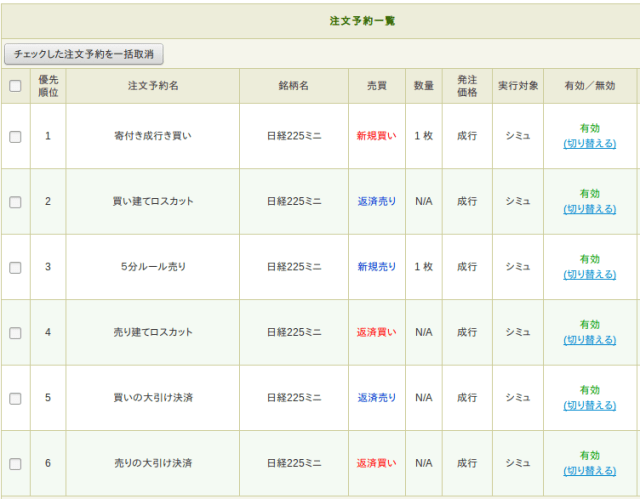Click 成行 price in 買いの大引け決済 row
640x499 pixels.
(467, 398)
